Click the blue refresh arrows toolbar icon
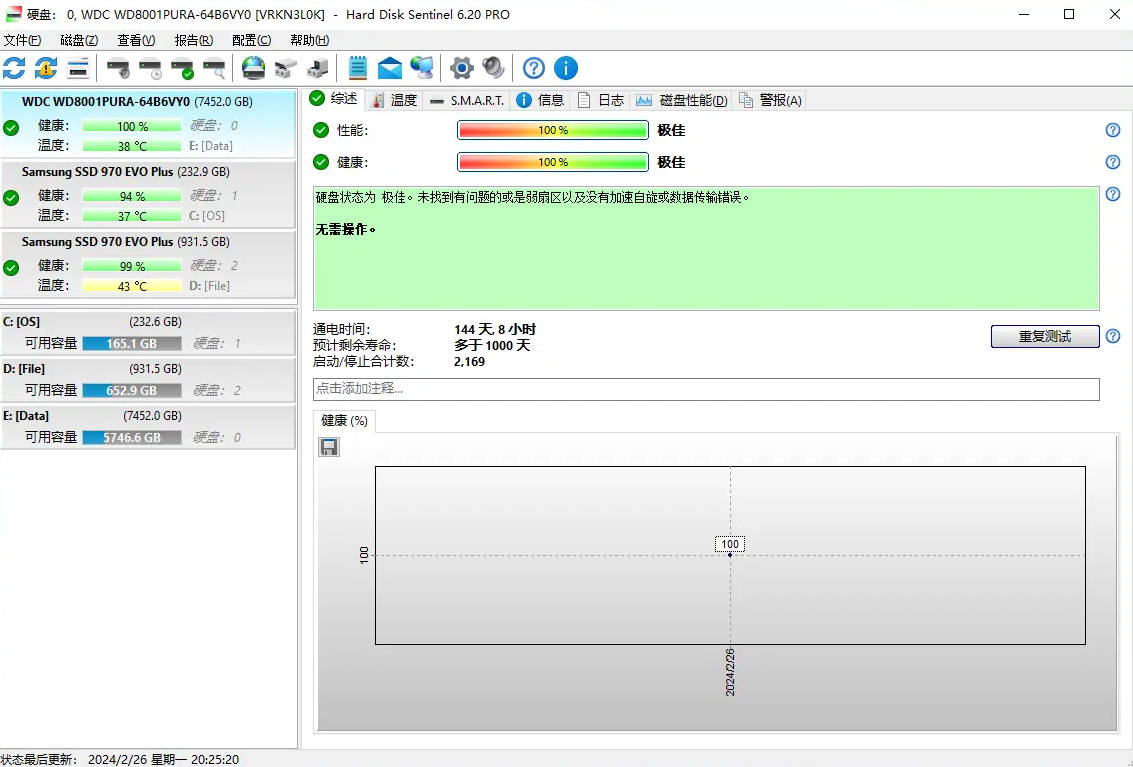 click(x=14, y=68)
